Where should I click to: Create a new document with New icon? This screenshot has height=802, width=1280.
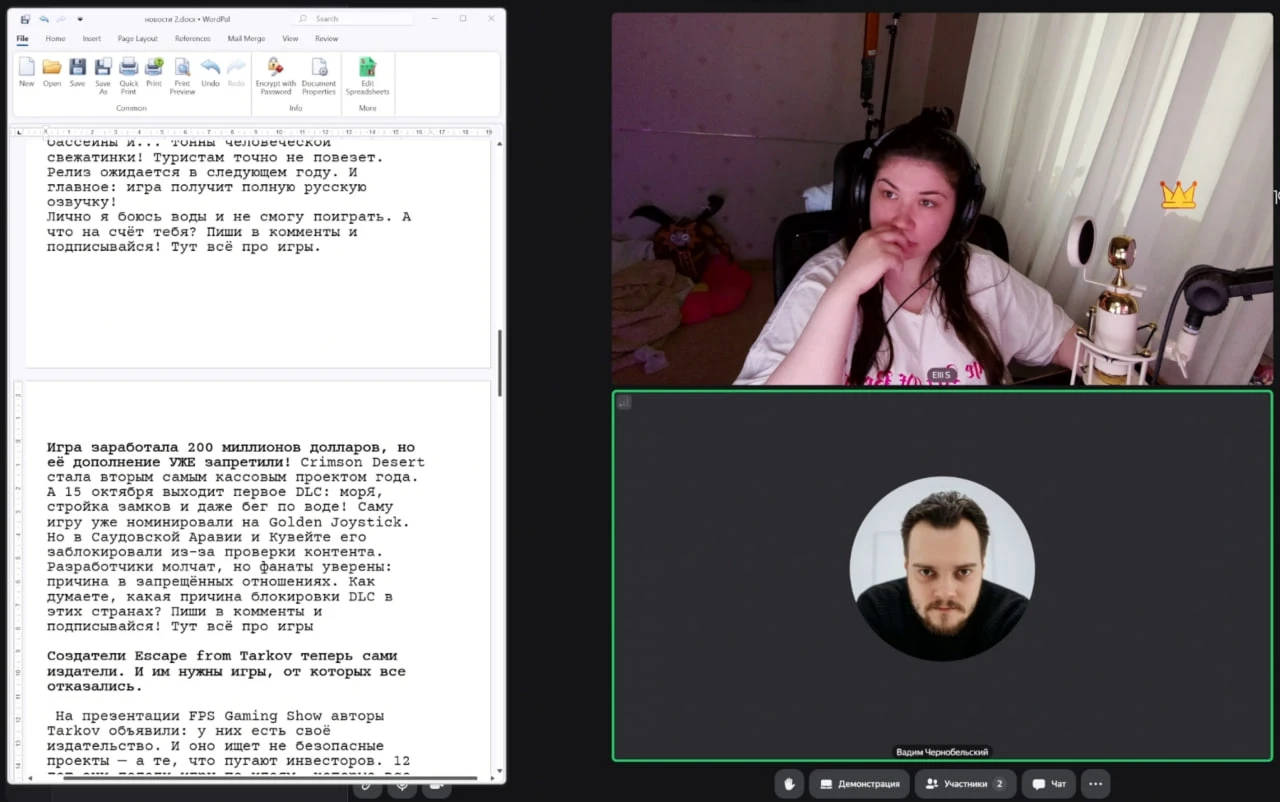(x=26, y=73)
